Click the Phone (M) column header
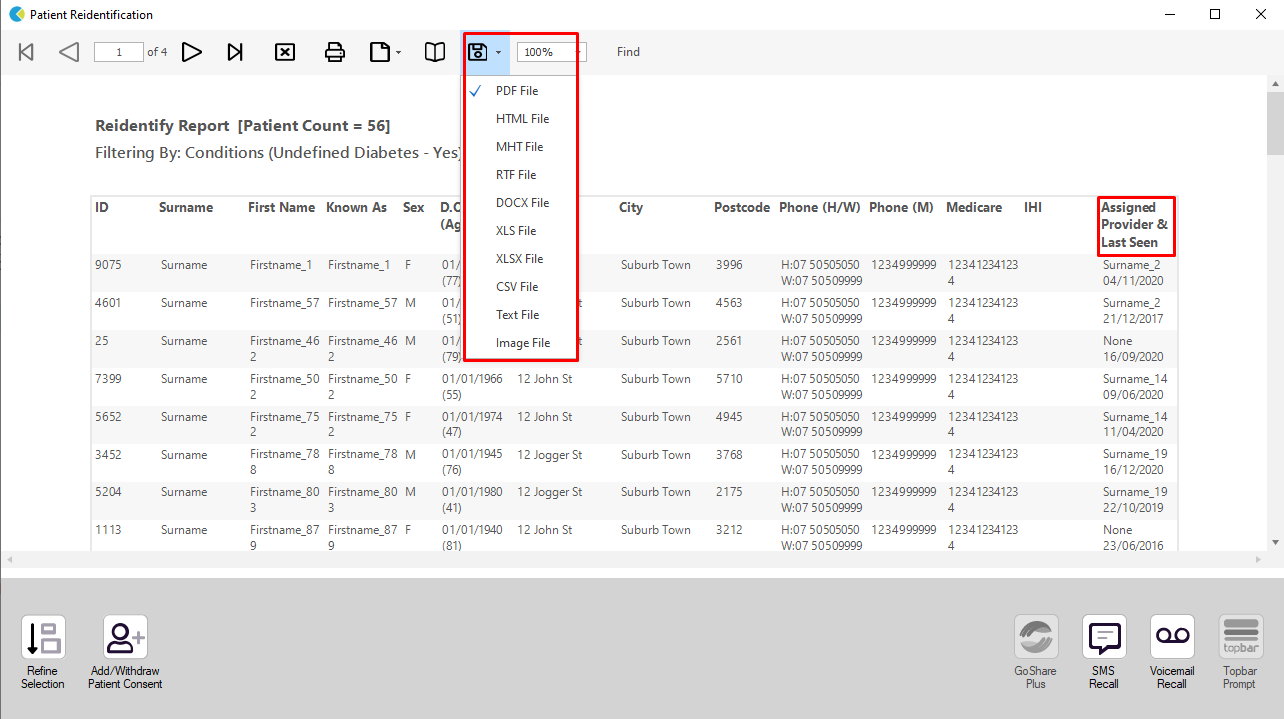Viewport: 1284px width, 719px height. 901,208
